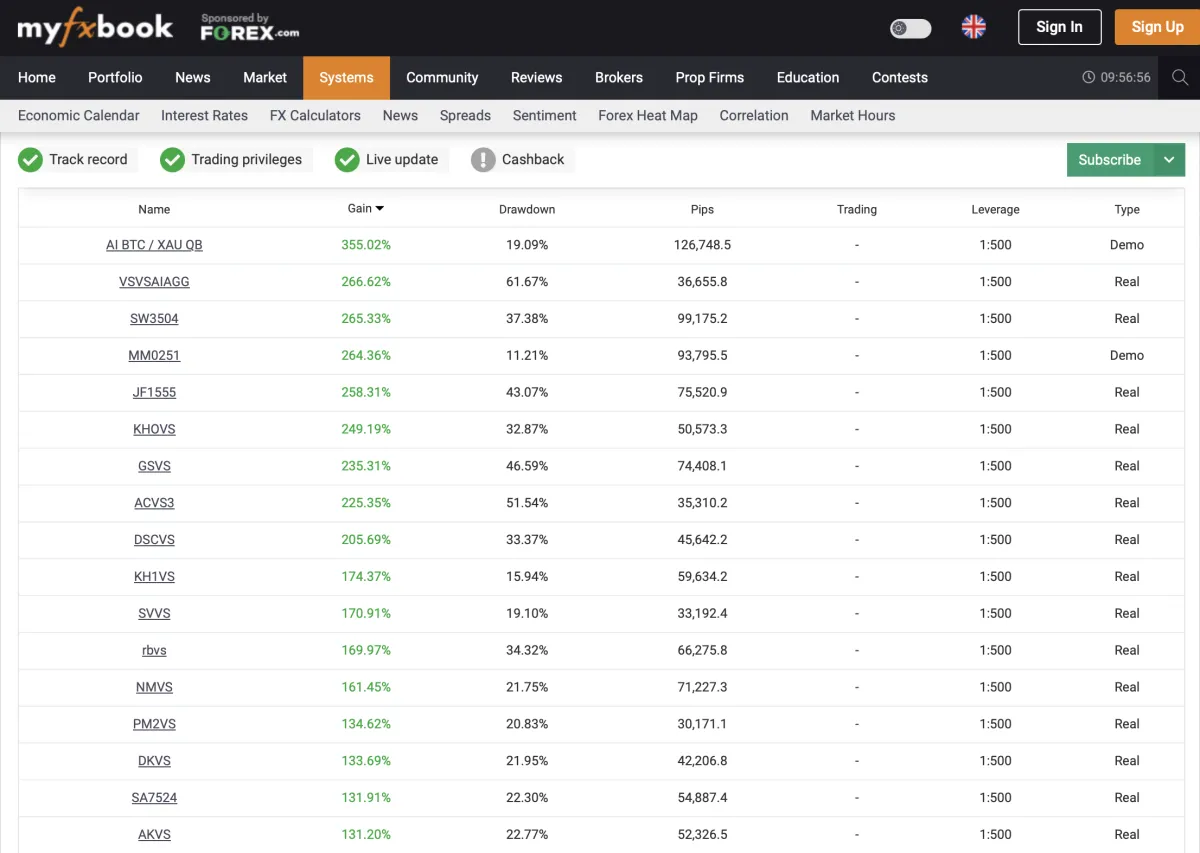Open the AI BTC / XAU QB system link

point(154,245)
